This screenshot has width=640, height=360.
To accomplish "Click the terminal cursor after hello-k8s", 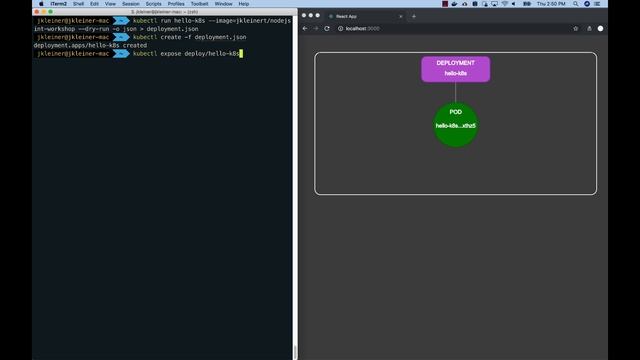I will pyautogui.click(x=241, y=53).
